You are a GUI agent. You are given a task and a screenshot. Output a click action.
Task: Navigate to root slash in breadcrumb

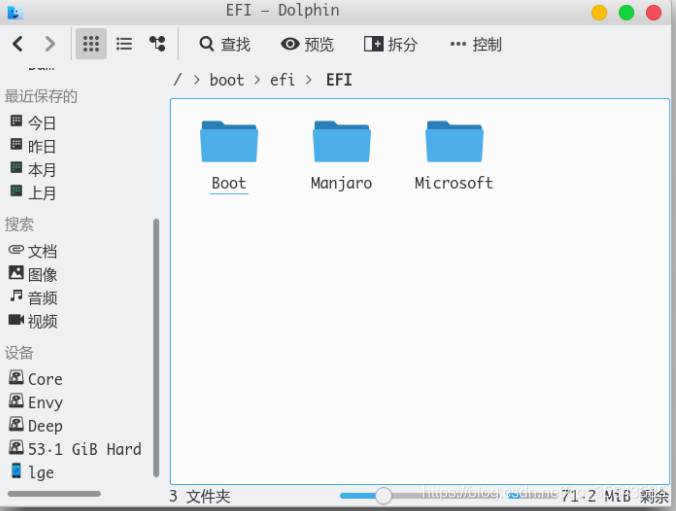point(177,80)
